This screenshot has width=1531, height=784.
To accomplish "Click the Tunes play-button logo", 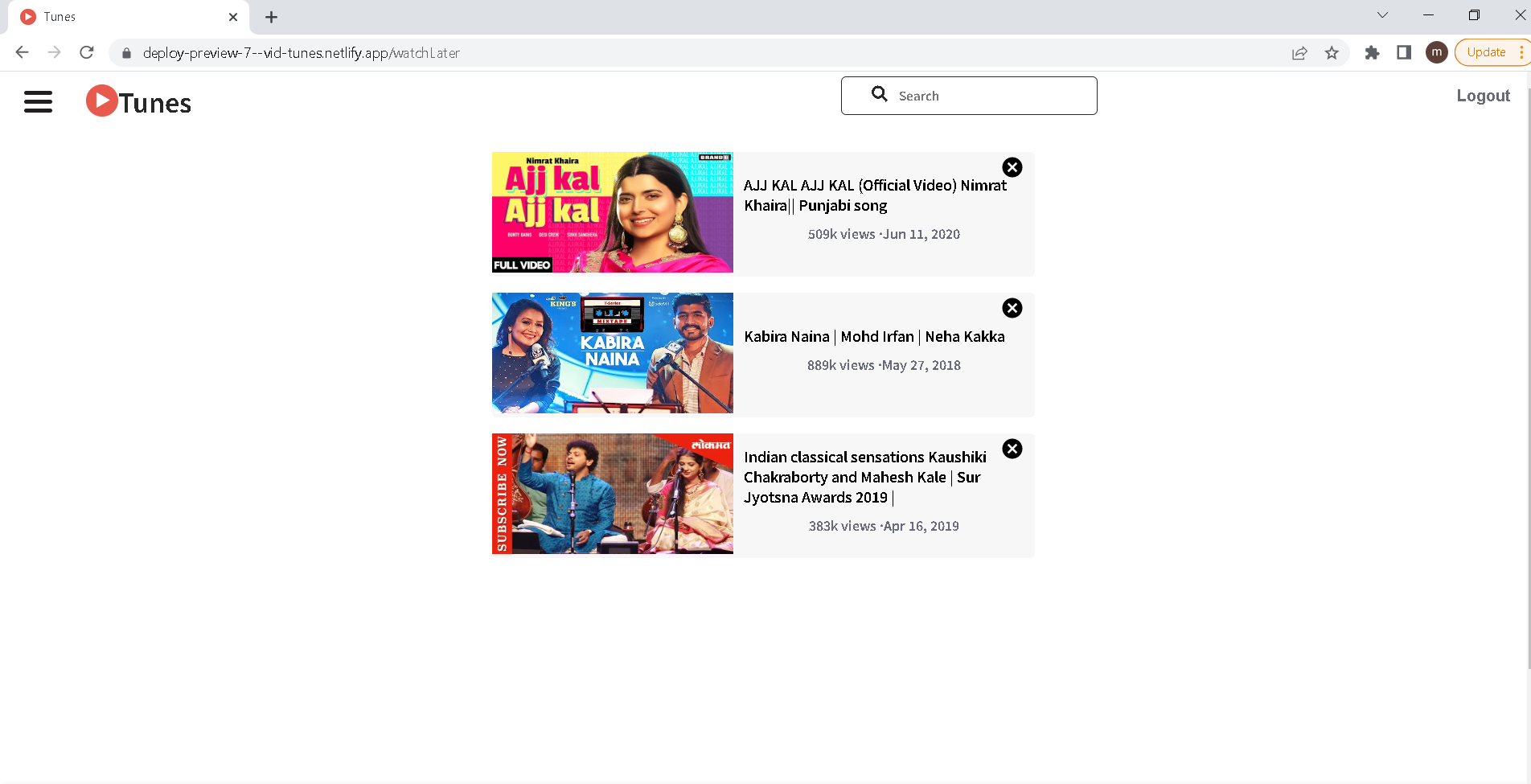I will (x=101, y=100).
